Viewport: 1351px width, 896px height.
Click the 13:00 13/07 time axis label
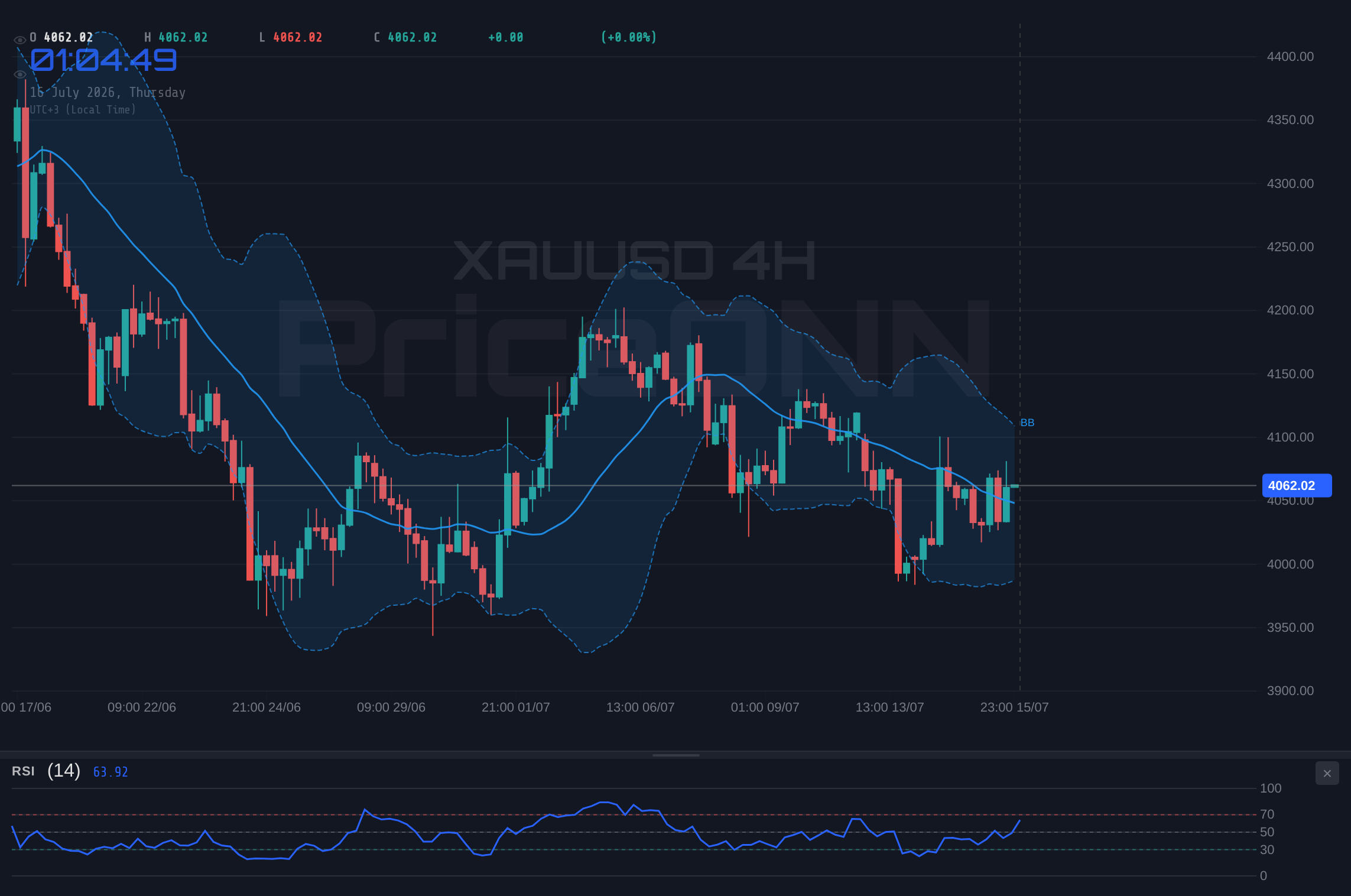click(890, 707)
